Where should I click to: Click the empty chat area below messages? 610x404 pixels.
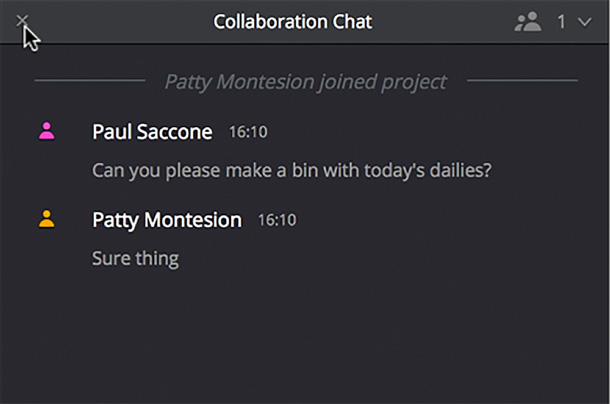click(x=305, y=340)
